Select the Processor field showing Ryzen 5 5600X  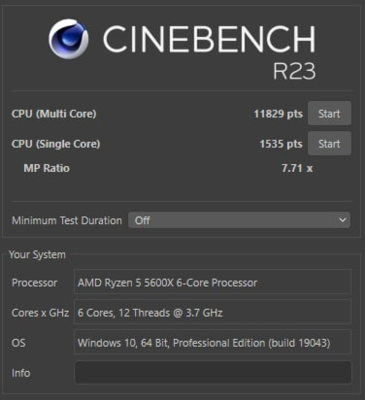[213, 282]
